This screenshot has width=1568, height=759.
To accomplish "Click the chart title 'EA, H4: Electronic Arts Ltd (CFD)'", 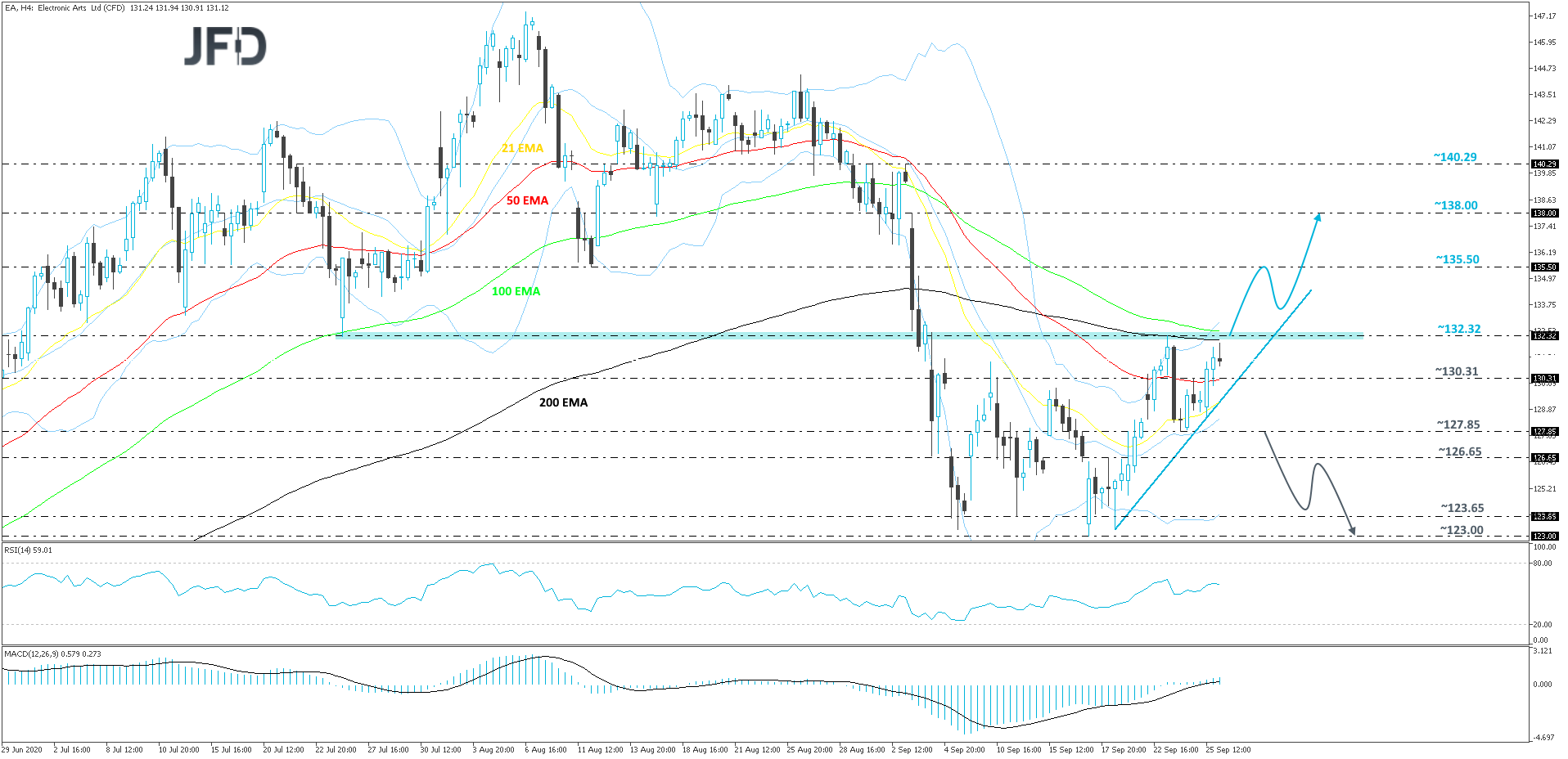I will point(64,8).
